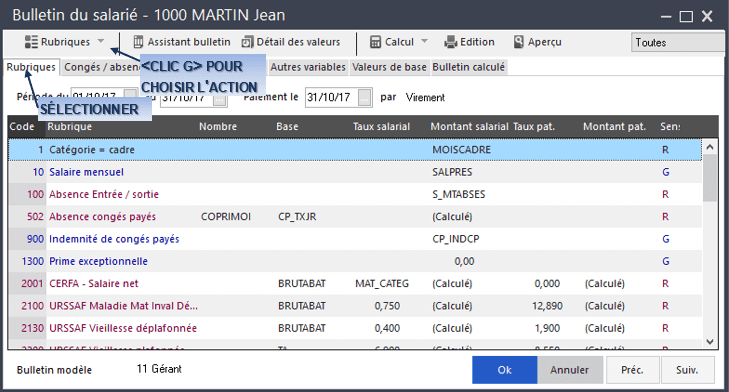729x392 pixels.
Task: Switch to the Valeurs de base tab
Action: pos(389,67)
